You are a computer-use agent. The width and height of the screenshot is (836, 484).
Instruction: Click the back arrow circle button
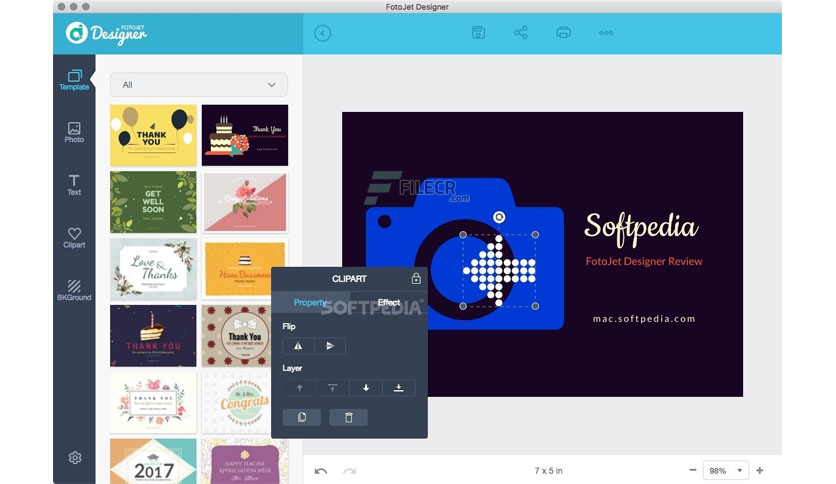point(323,33)
